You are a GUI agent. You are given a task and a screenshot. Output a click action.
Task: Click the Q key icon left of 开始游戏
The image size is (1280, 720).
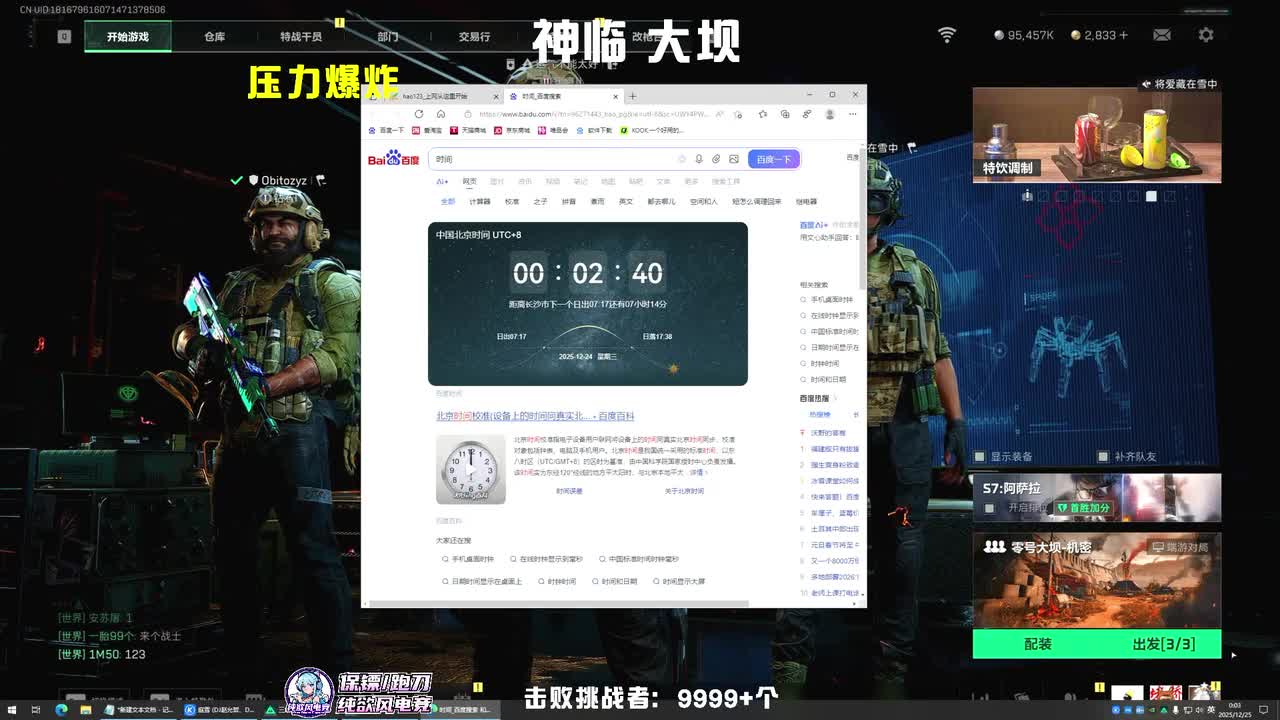click(64, 36)
